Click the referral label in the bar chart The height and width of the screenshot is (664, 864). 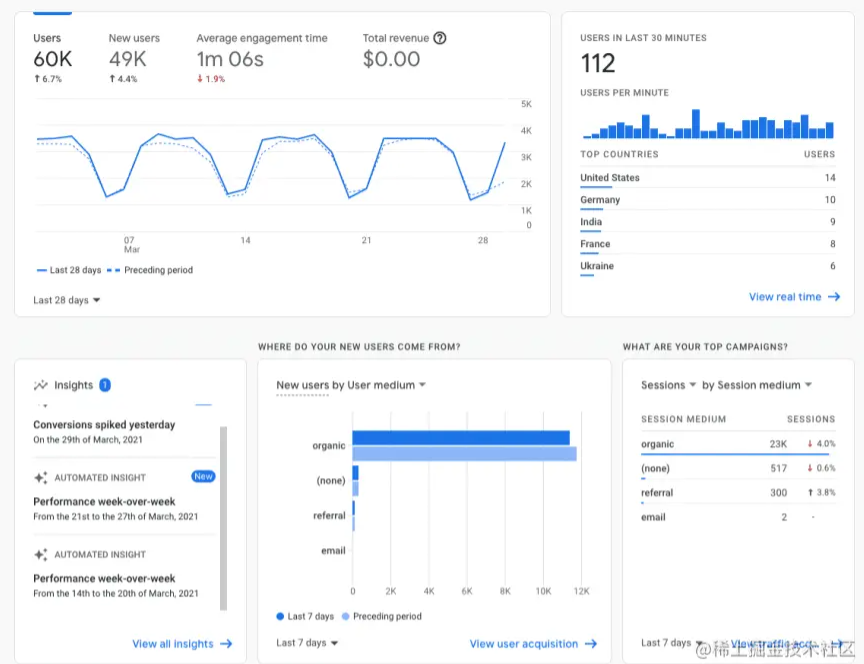coord(329,516)
